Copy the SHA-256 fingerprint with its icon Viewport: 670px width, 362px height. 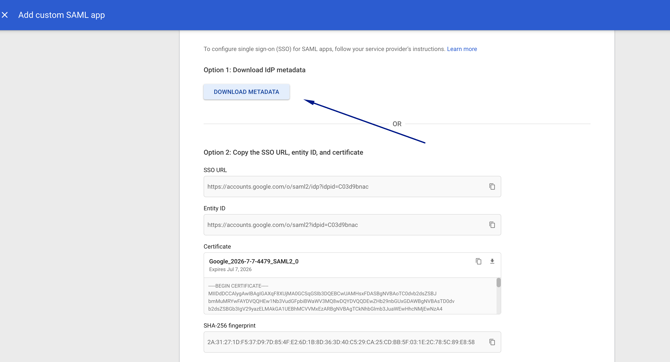point(492,342)
